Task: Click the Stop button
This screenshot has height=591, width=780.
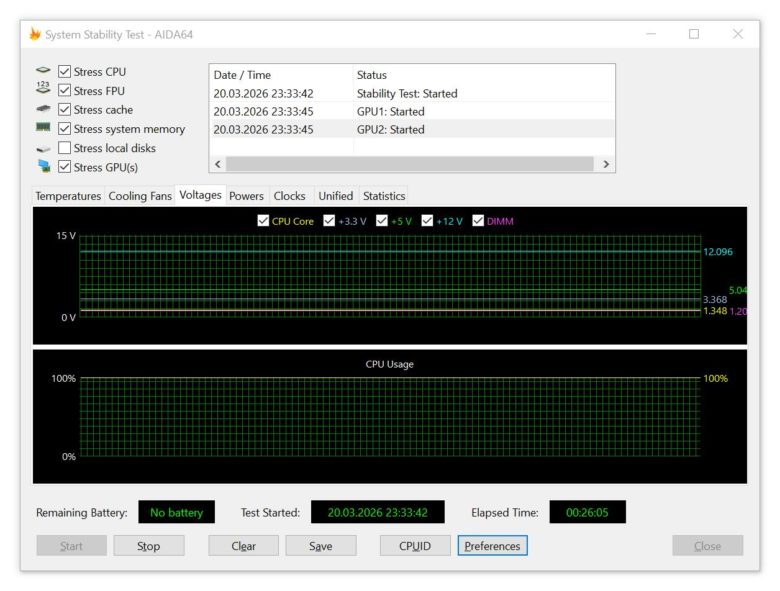Action: point(149,546)
